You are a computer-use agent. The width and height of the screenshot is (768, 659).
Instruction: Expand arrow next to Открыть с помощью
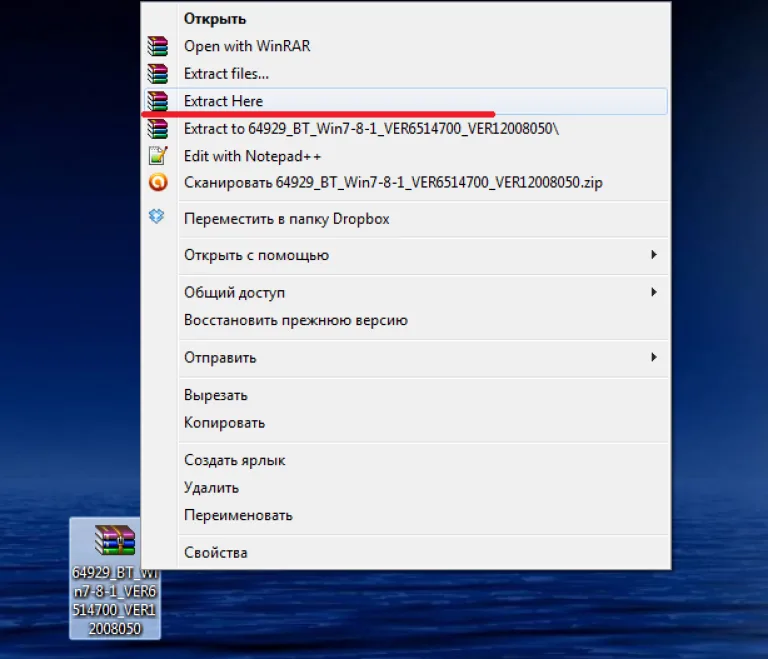[x=654, y=254]
